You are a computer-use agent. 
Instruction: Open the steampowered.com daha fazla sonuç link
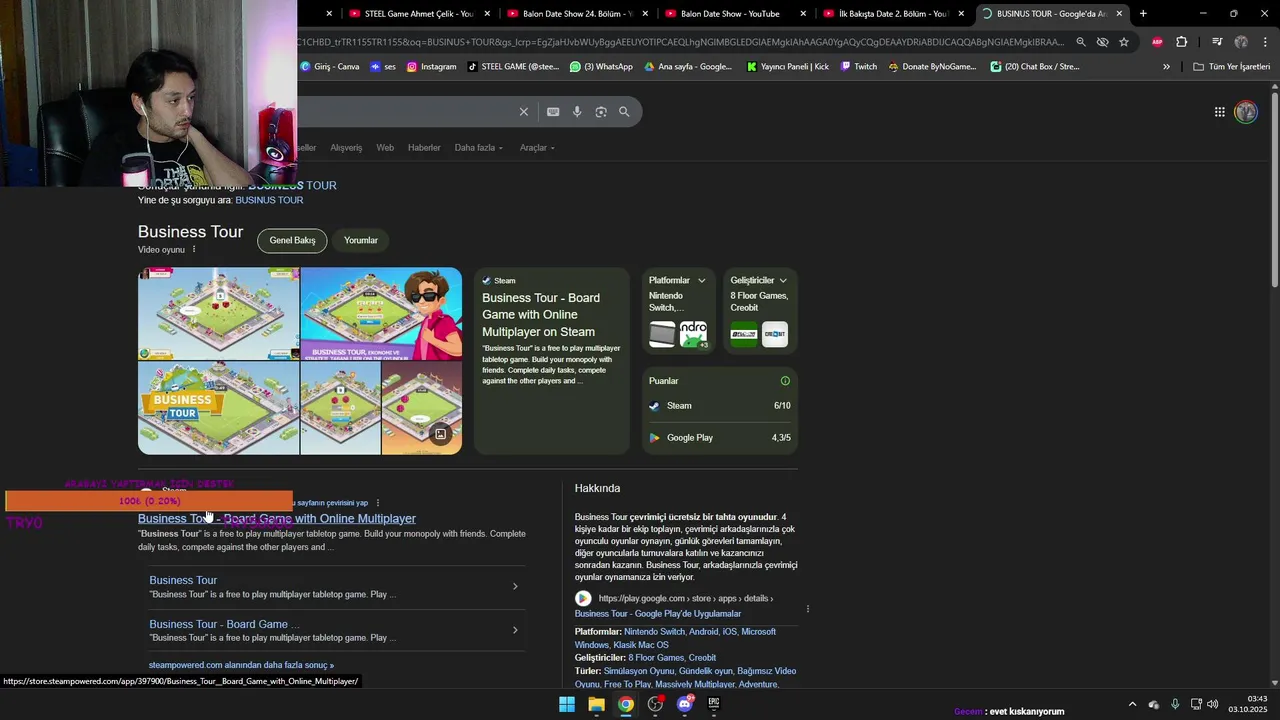click(x=241, y=665)
